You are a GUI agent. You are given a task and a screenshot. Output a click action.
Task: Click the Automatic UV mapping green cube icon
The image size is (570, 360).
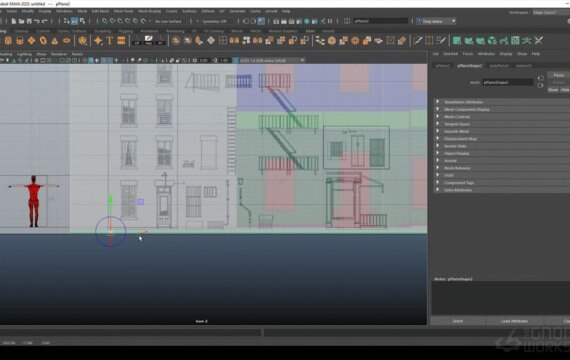click(x=492, y=40)
